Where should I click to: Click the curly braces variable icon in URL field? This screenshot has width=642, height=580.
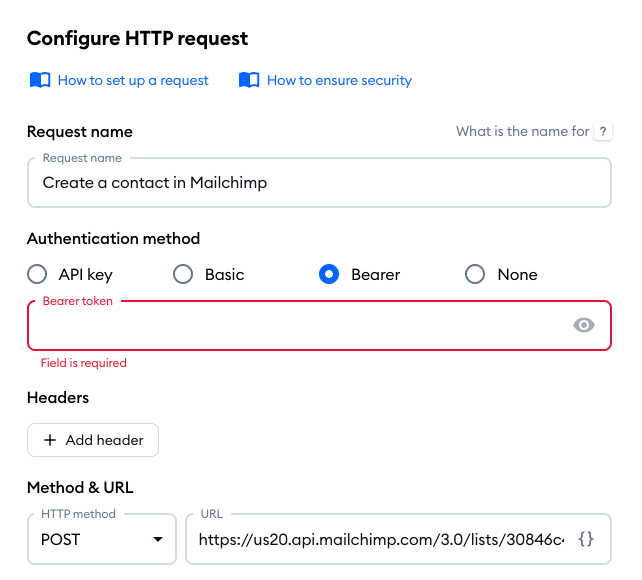pyautogui.click(x=587, y=539)
